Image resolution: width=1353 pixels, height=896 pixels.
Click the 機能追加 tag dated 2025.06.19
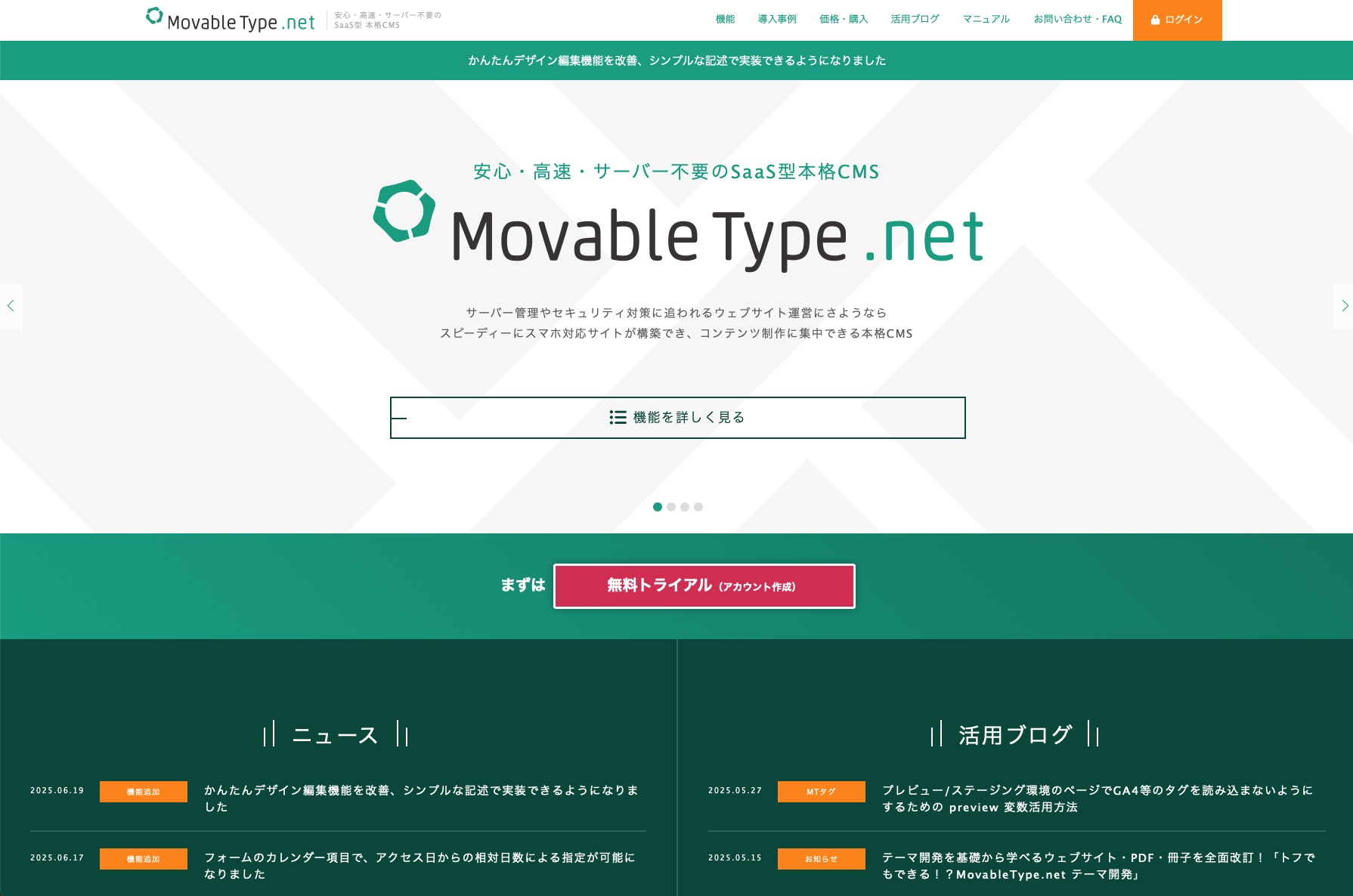pyautogui.click(x=144, y=792)
